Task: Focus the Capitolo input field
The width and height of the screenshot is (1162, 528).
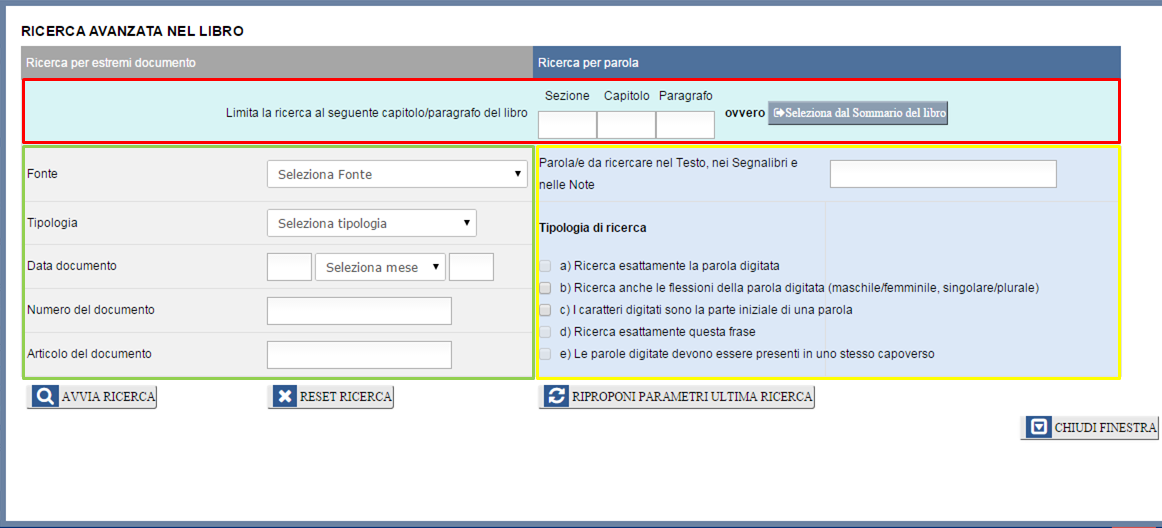Action: coord(626,124)
